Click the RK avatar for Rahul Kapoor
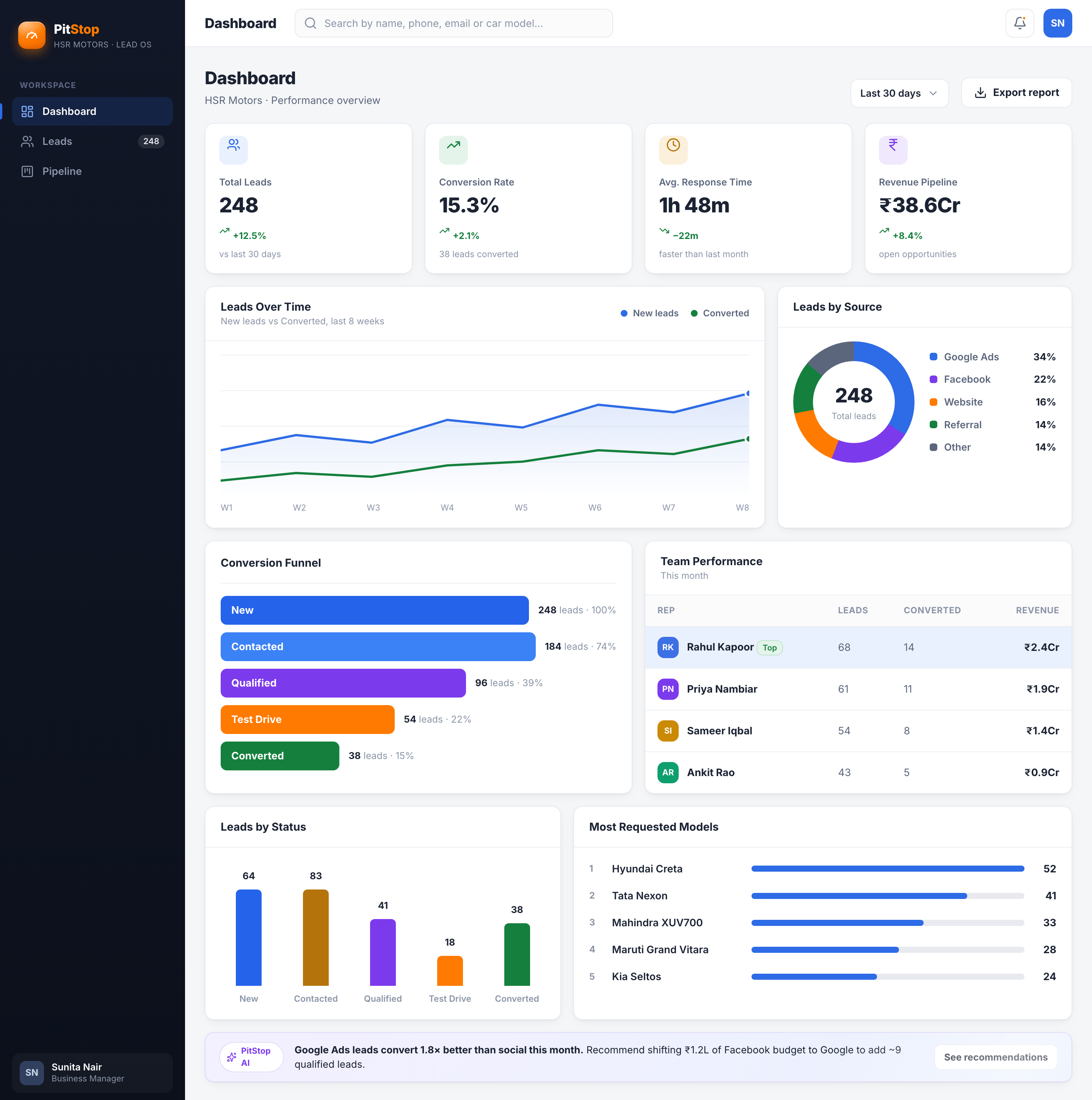 click(x=667, y=647)
